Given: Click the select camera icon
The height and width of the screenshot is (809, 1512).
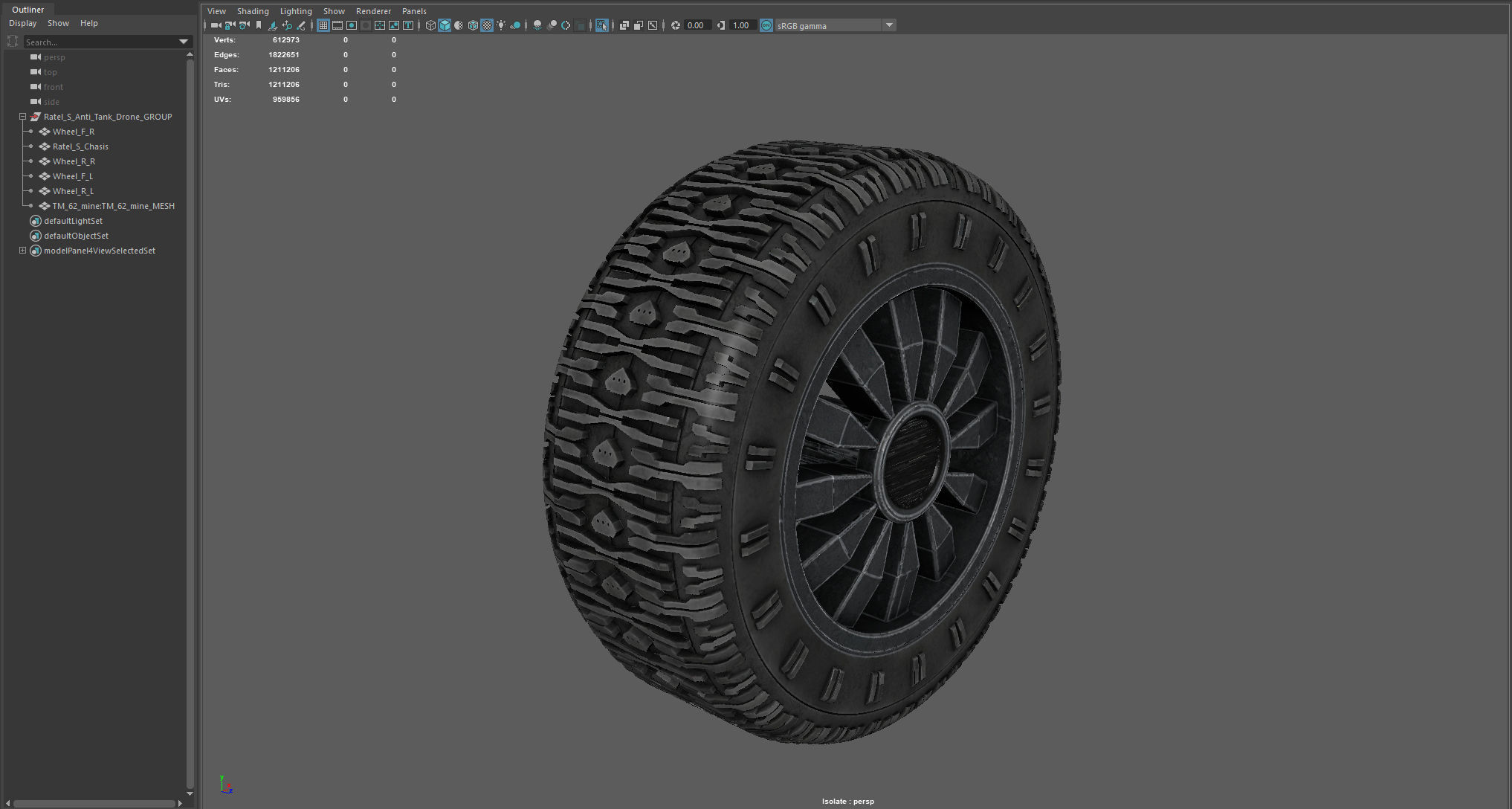Looking at the screenshot, I should (216, 25).
